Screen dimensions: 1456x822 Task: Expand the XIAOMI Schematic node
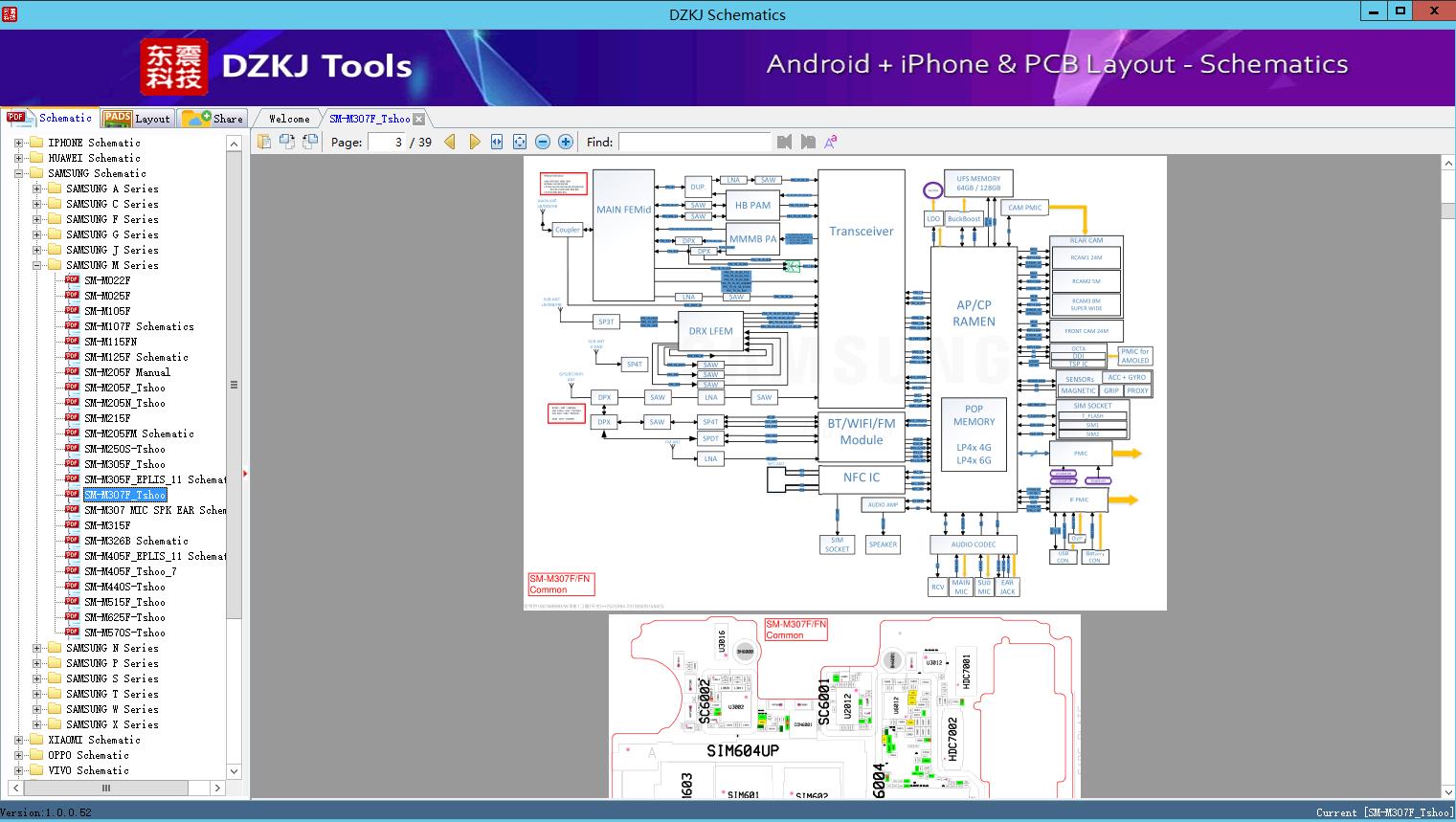tap(18, 740)
